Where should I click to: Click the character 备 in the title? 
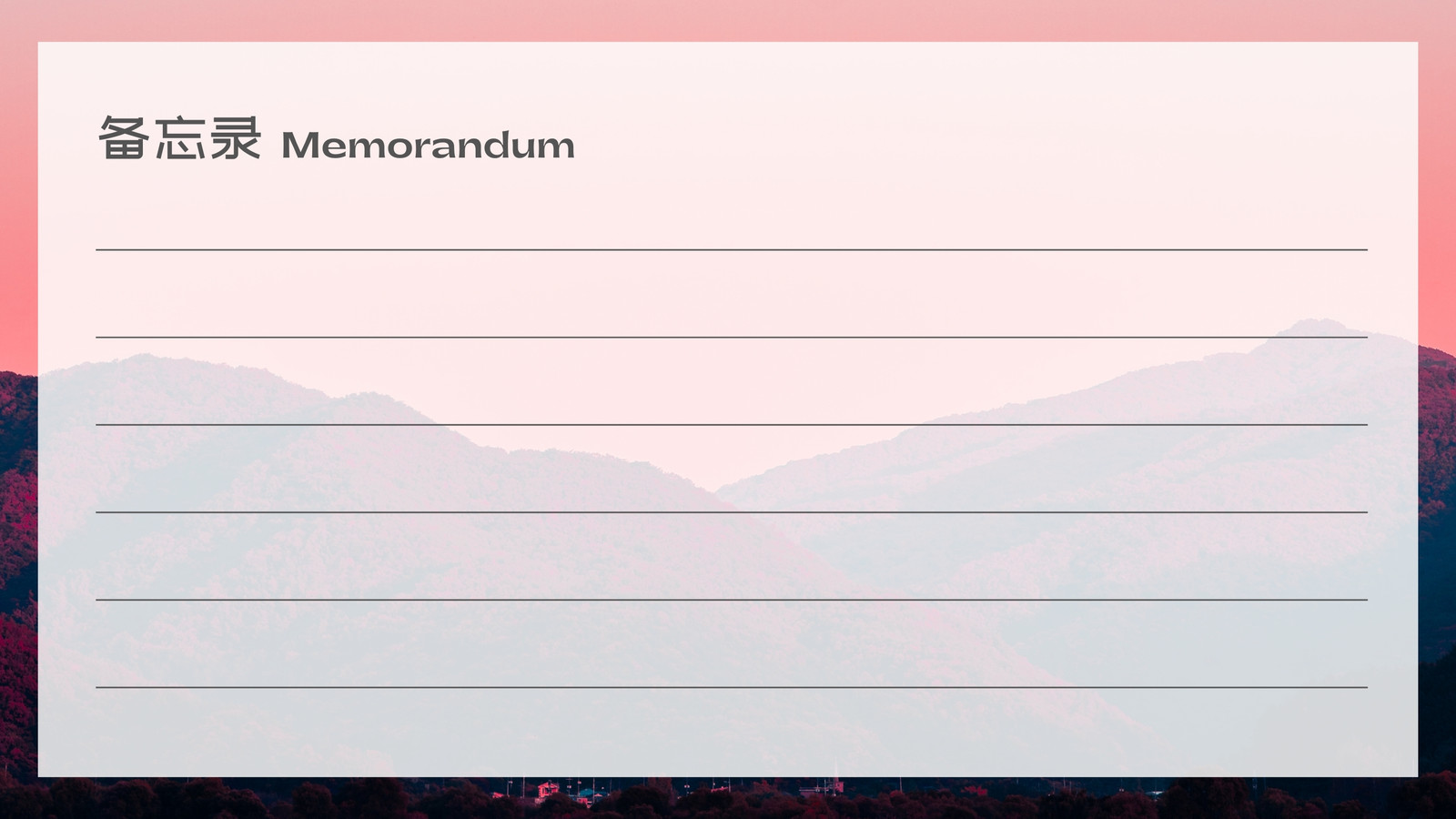(124, 138)
